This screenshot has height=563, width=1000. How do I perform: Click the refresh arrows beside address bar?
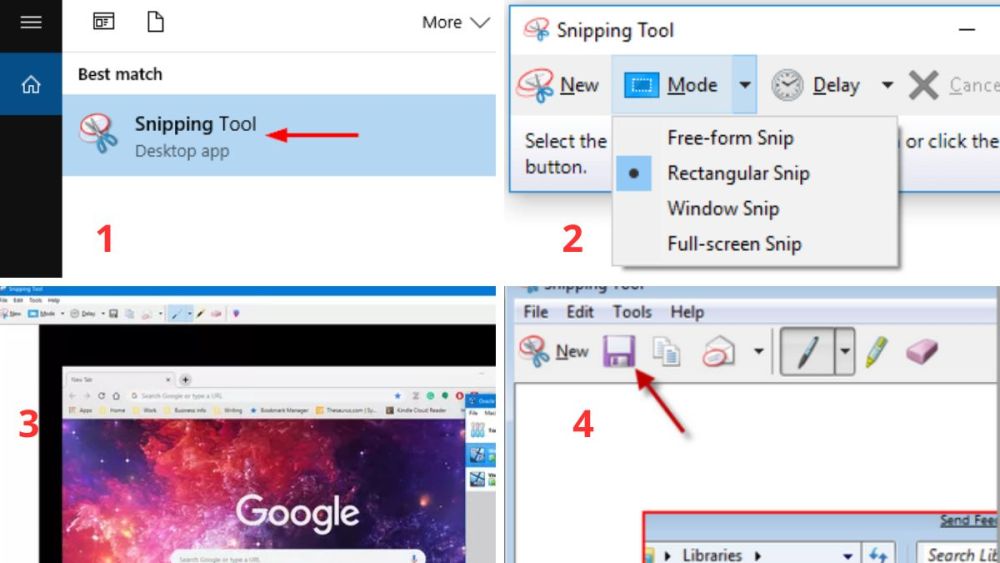point(878,555)
